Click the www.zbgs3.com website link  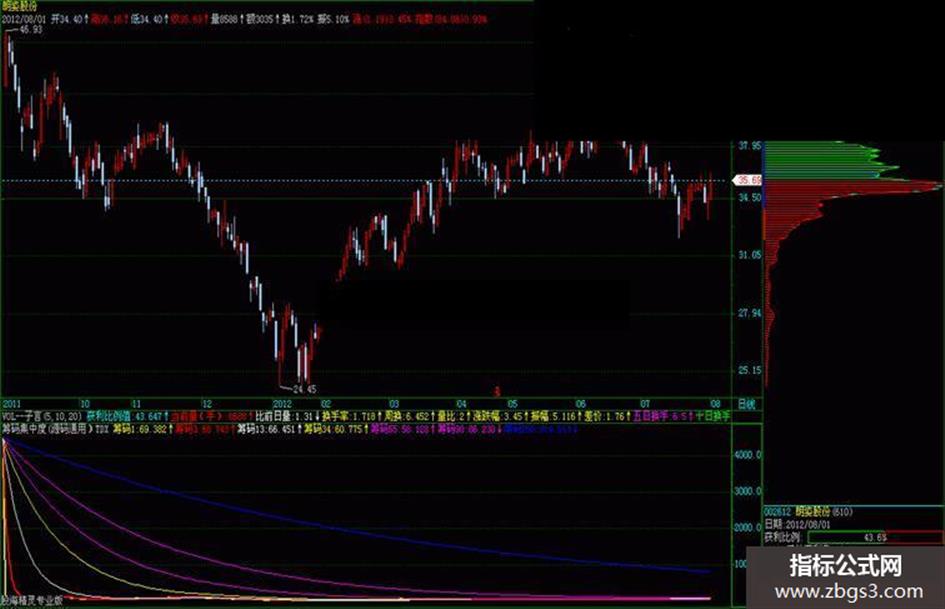click(849, 592)
